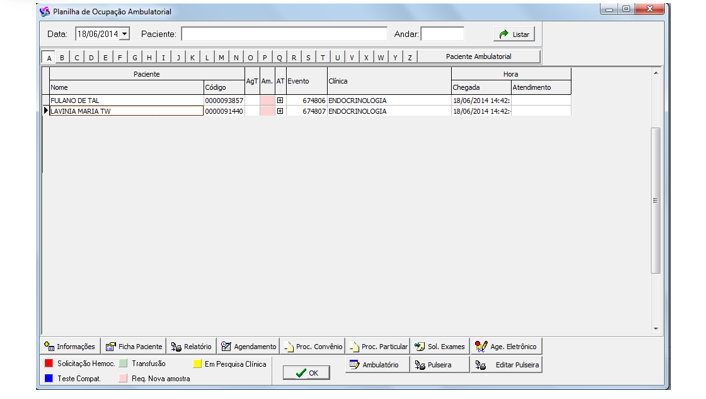Click the Código column header
Image resolution: width=706 pixels, height=399 pixels.
point(224,87)
